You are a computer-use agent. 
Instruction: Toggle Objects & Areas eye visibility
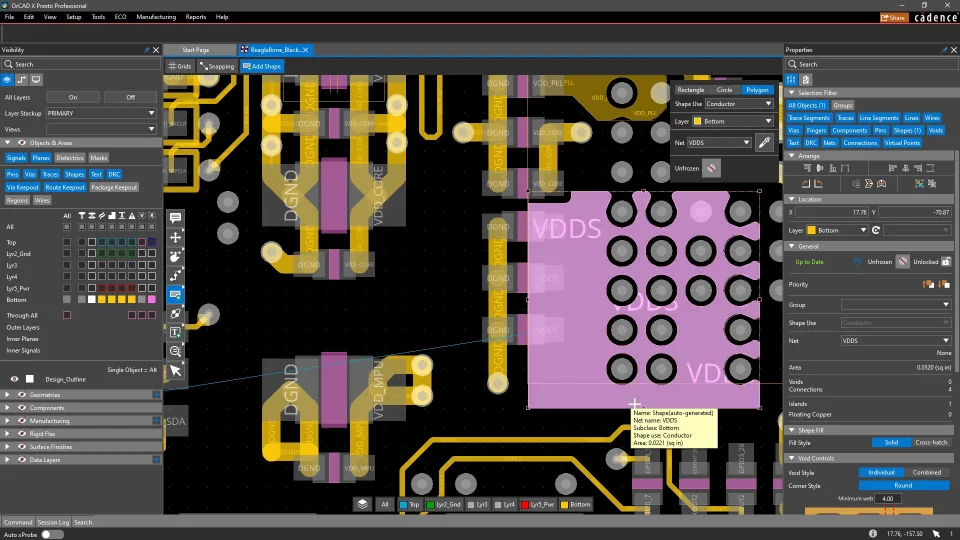[x=22, y=143]
